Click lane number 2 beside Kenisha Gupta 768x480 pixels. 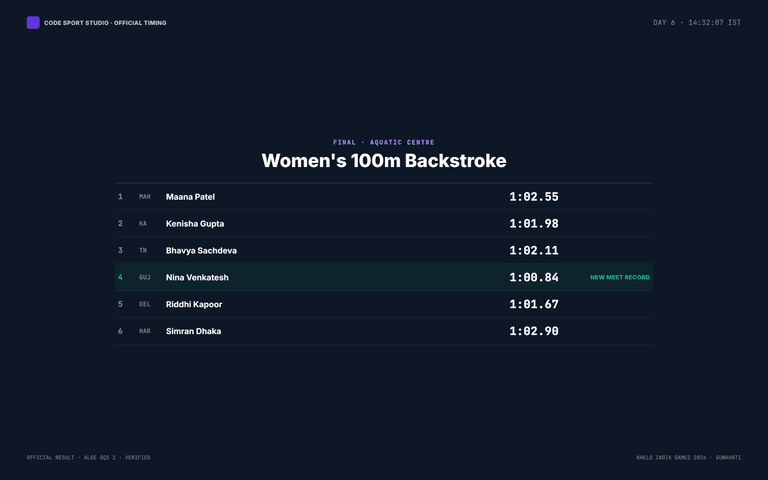(120, 223)
